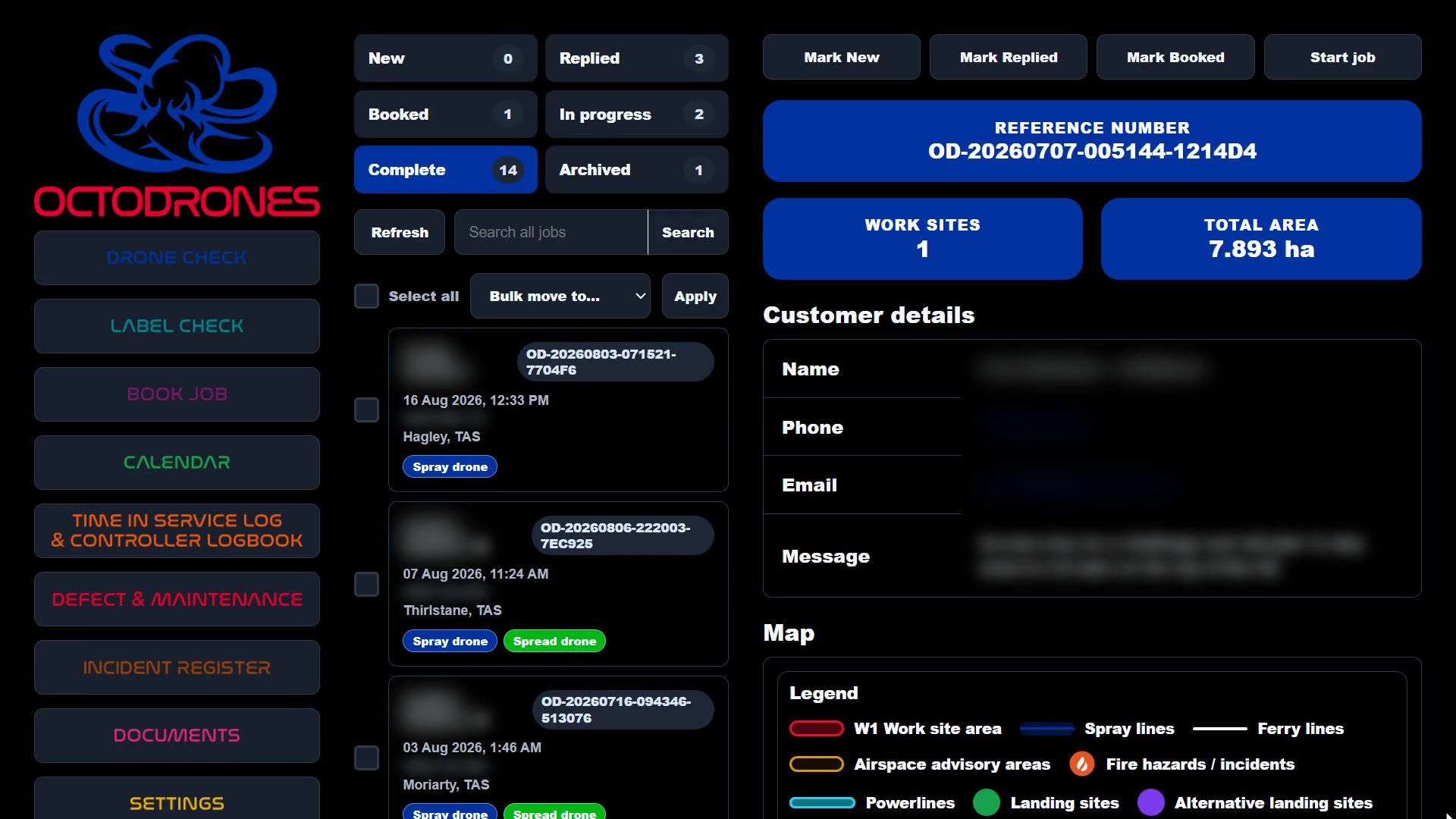The width and height of the screenshot is (1456, 819).
Task: Open the Calendar sidebar menu item
Action: (x=177, y=463)
